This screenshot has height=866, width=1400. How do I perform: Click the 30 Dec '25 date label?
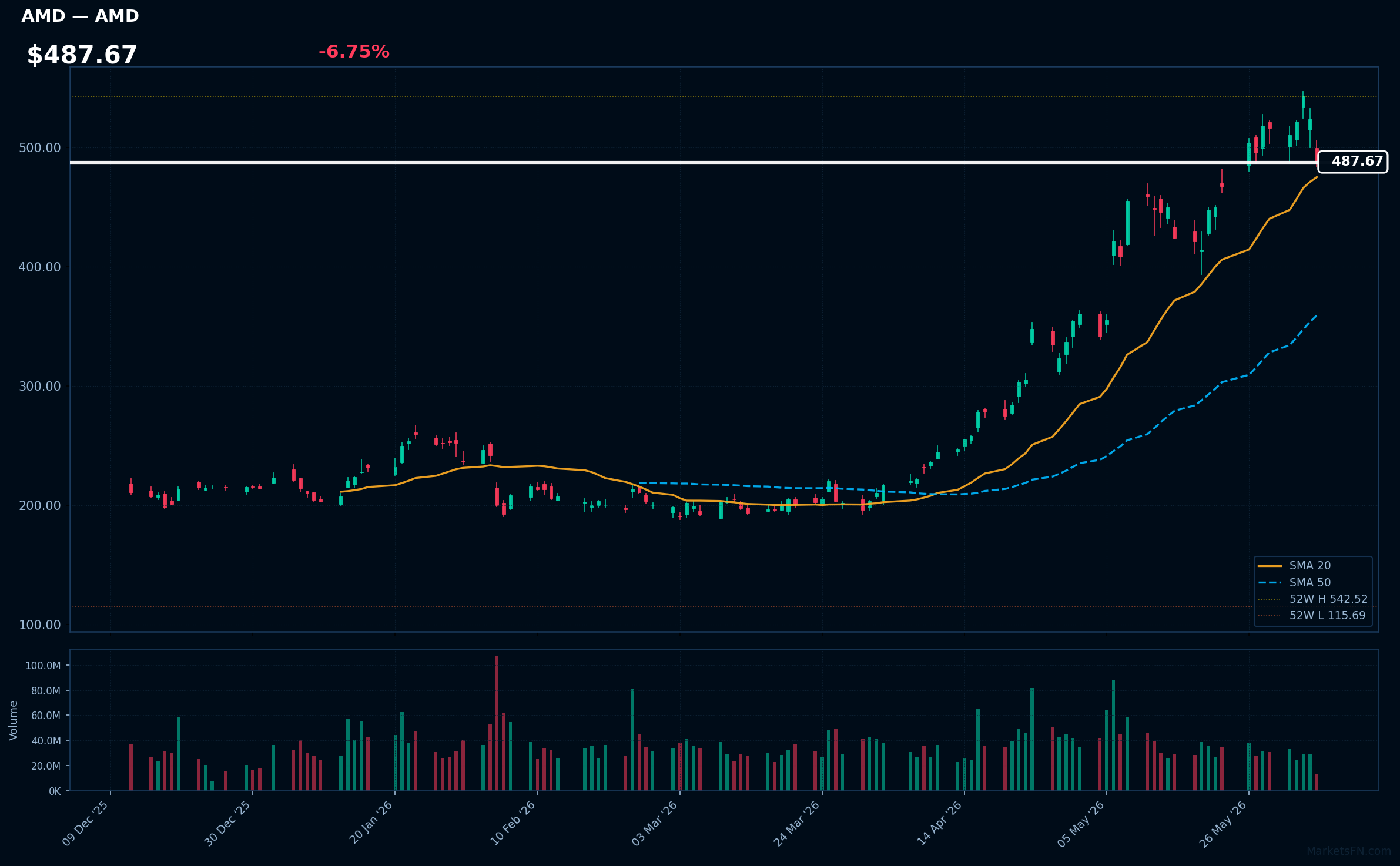228,823
